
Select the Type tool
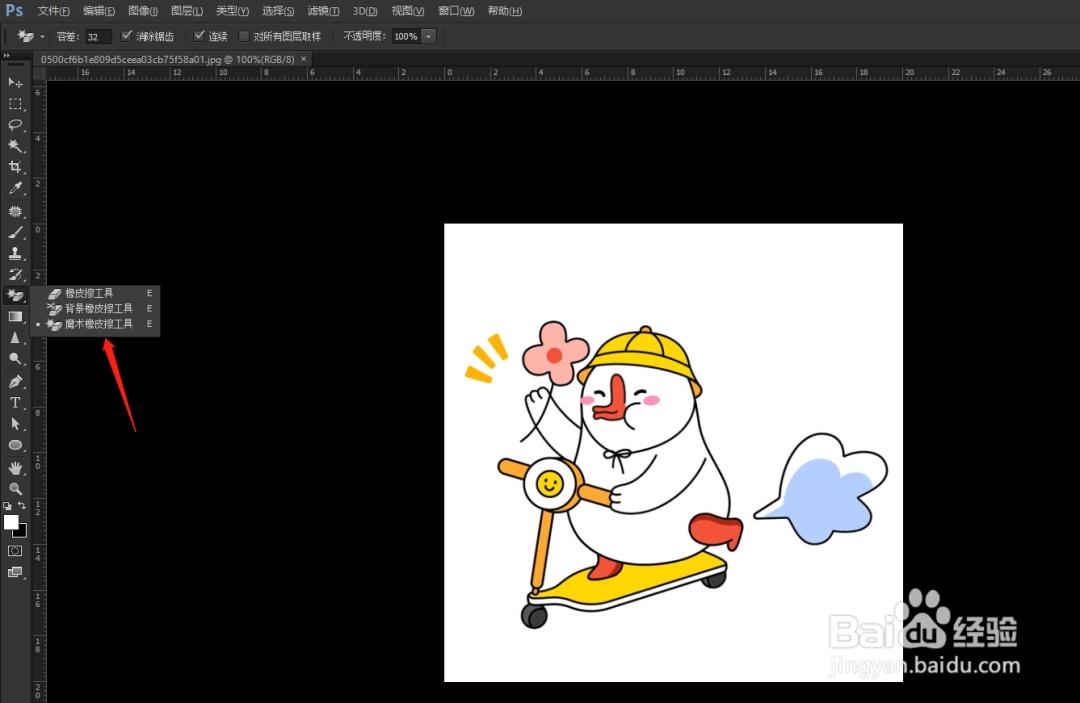pos(15,403)
